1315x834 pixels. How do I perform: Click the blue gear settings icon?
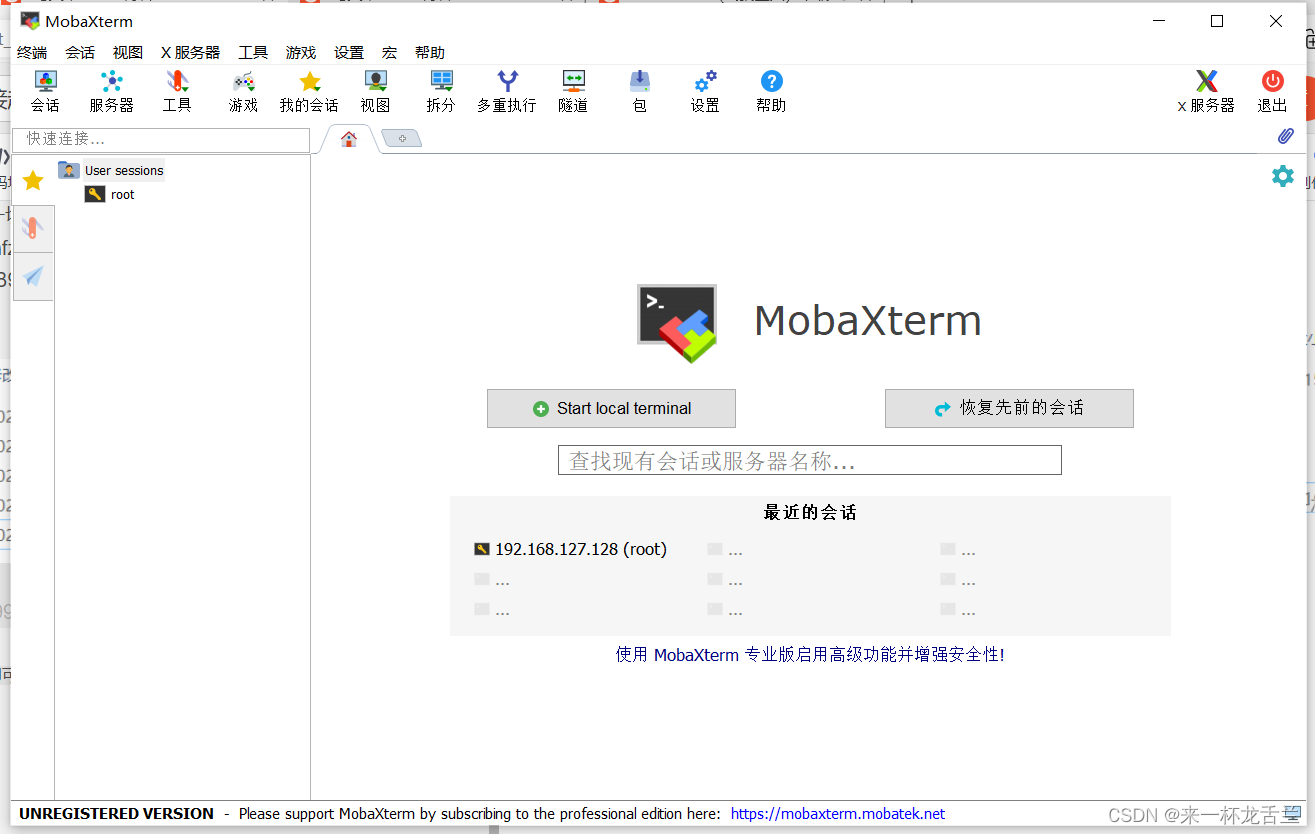click(1282, 177)
